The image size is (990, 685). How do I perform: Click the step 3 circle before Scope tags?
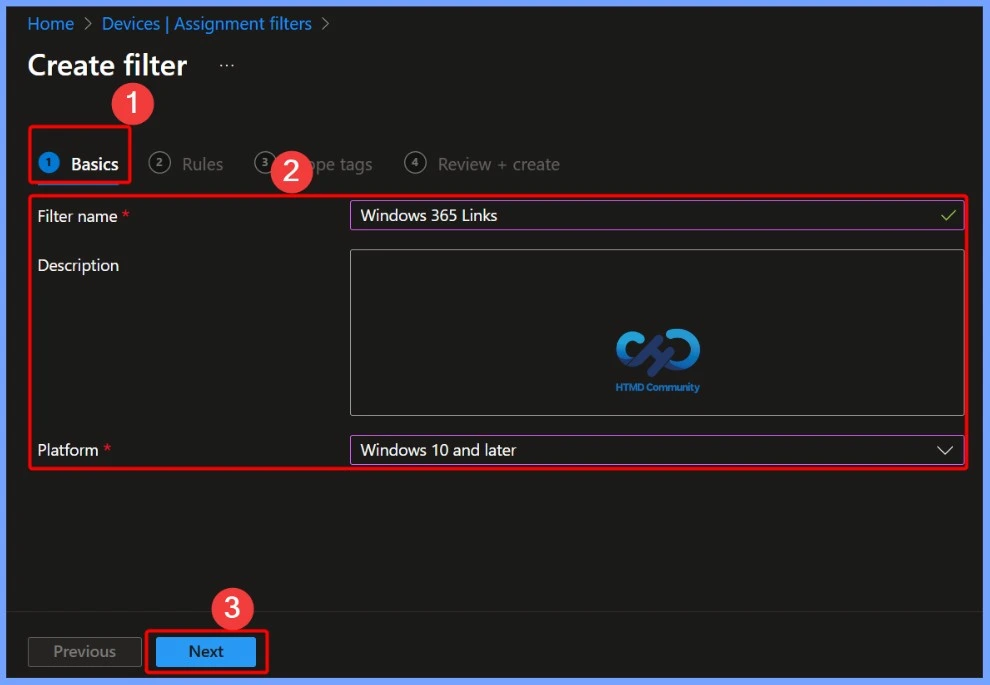[x=265, y=163]
